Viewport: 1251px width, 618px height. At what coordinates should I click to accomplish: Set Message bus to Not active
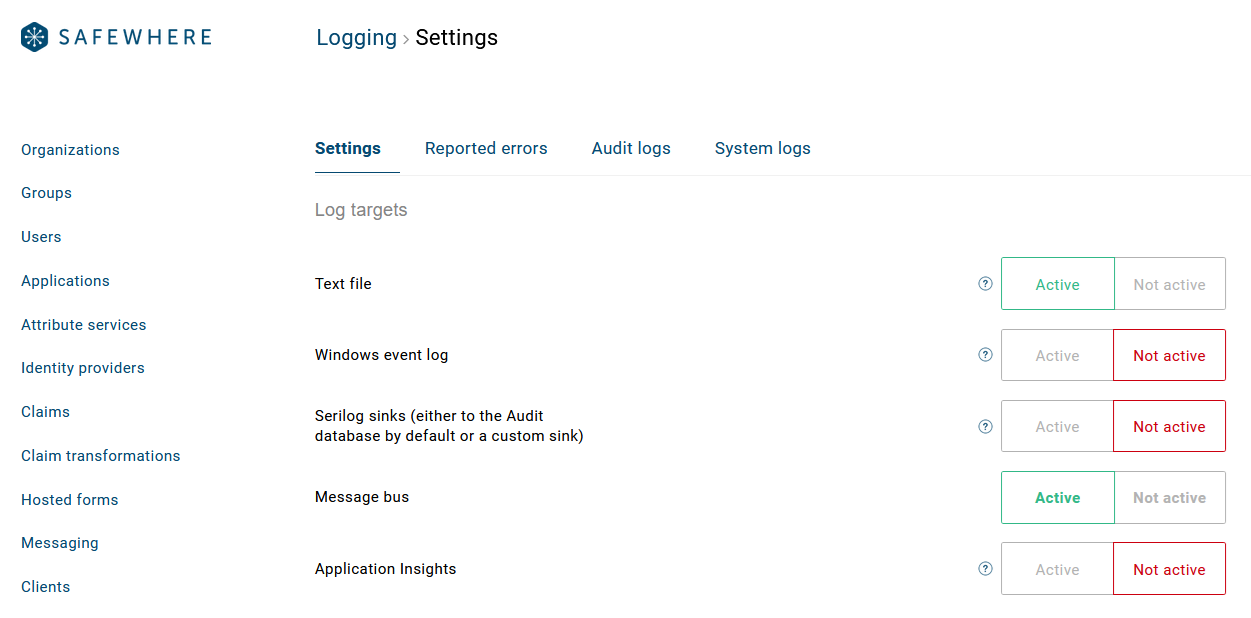pyautogui.click(x=1169, y=498)
